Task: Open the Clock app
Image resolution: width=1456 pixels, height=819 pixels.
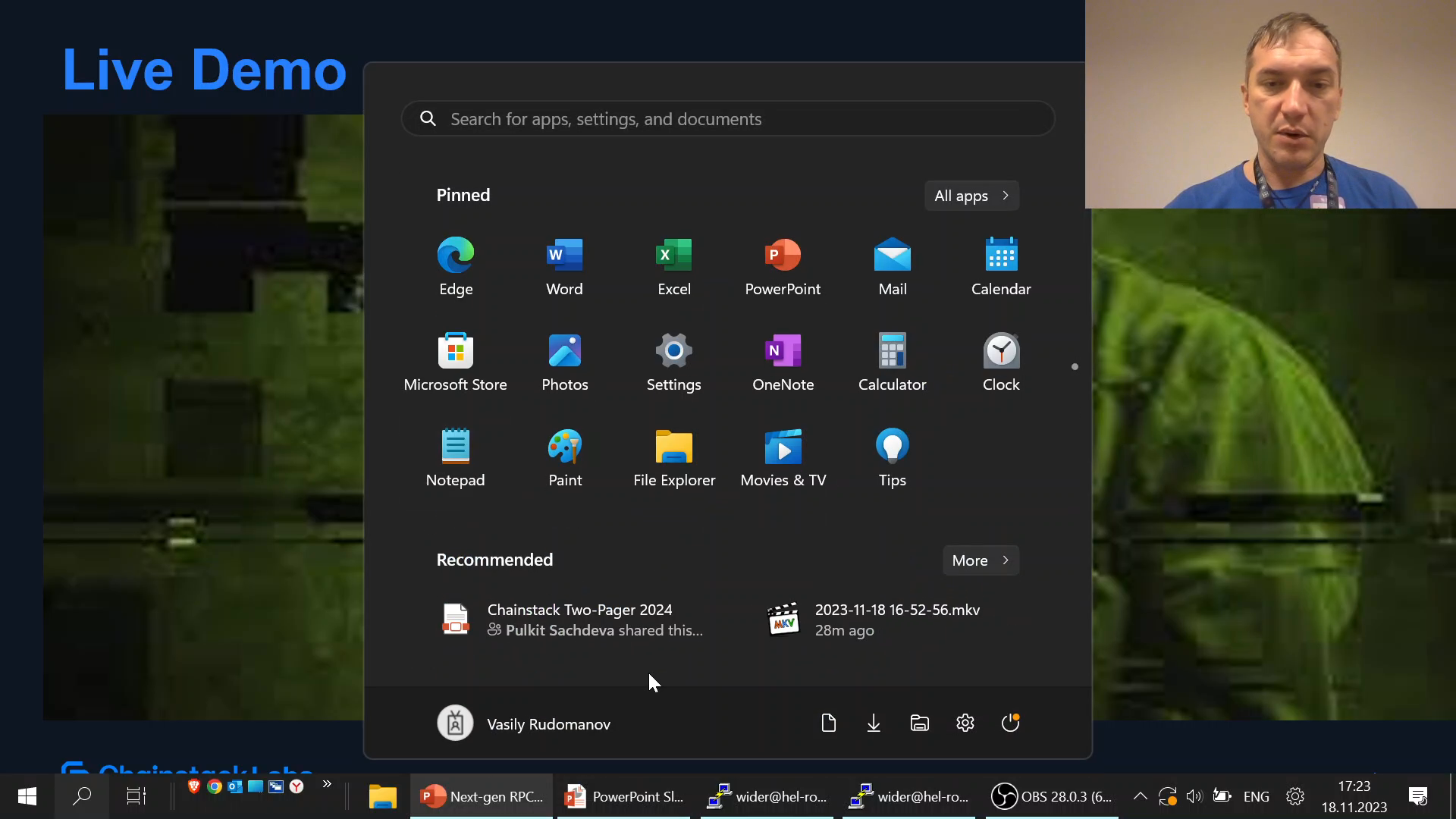Action: click(1001, 362)
